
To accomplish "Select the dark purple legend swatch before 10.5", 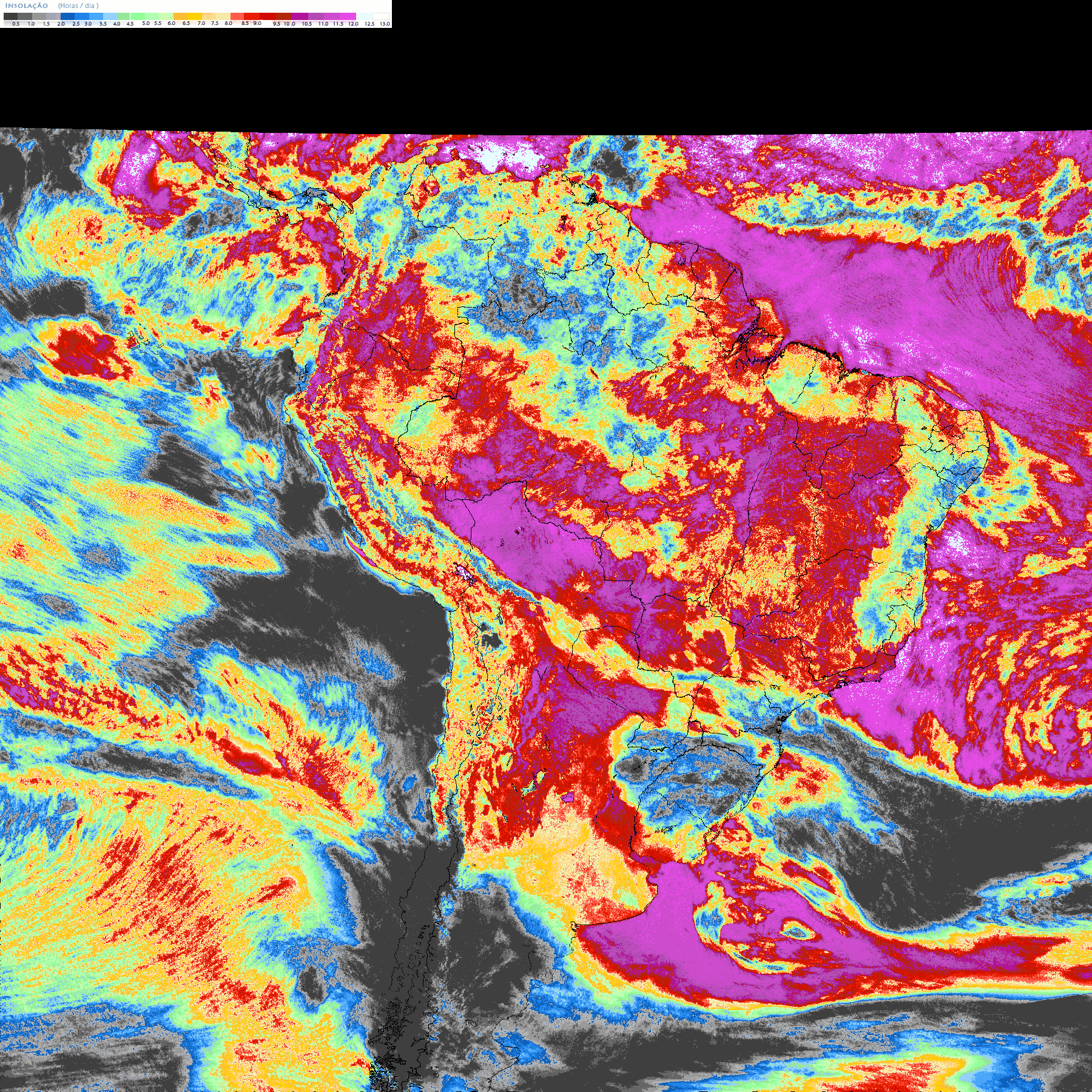I will pos(300,16).
